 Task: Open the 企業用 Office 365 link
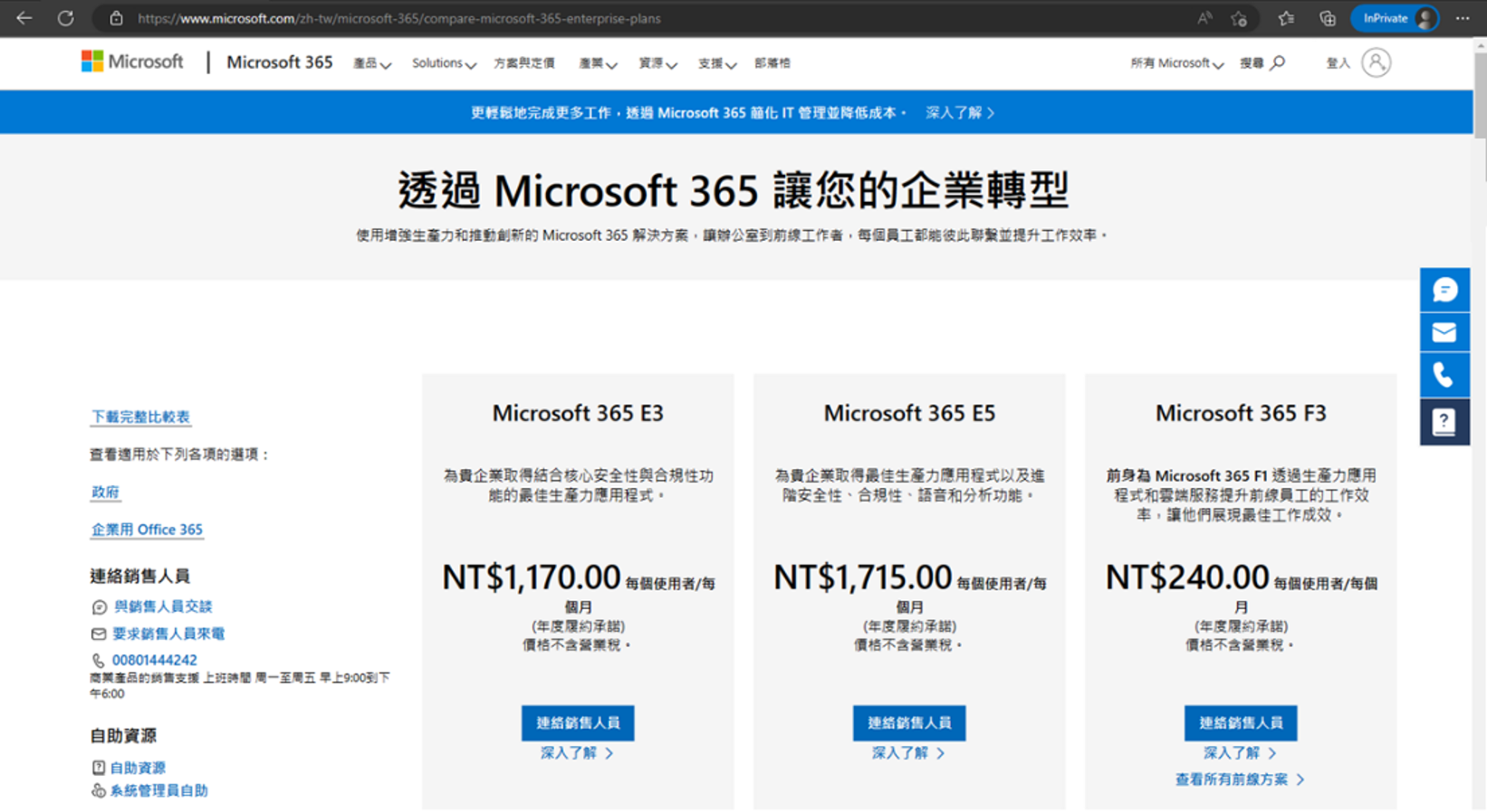pos(147,530)
